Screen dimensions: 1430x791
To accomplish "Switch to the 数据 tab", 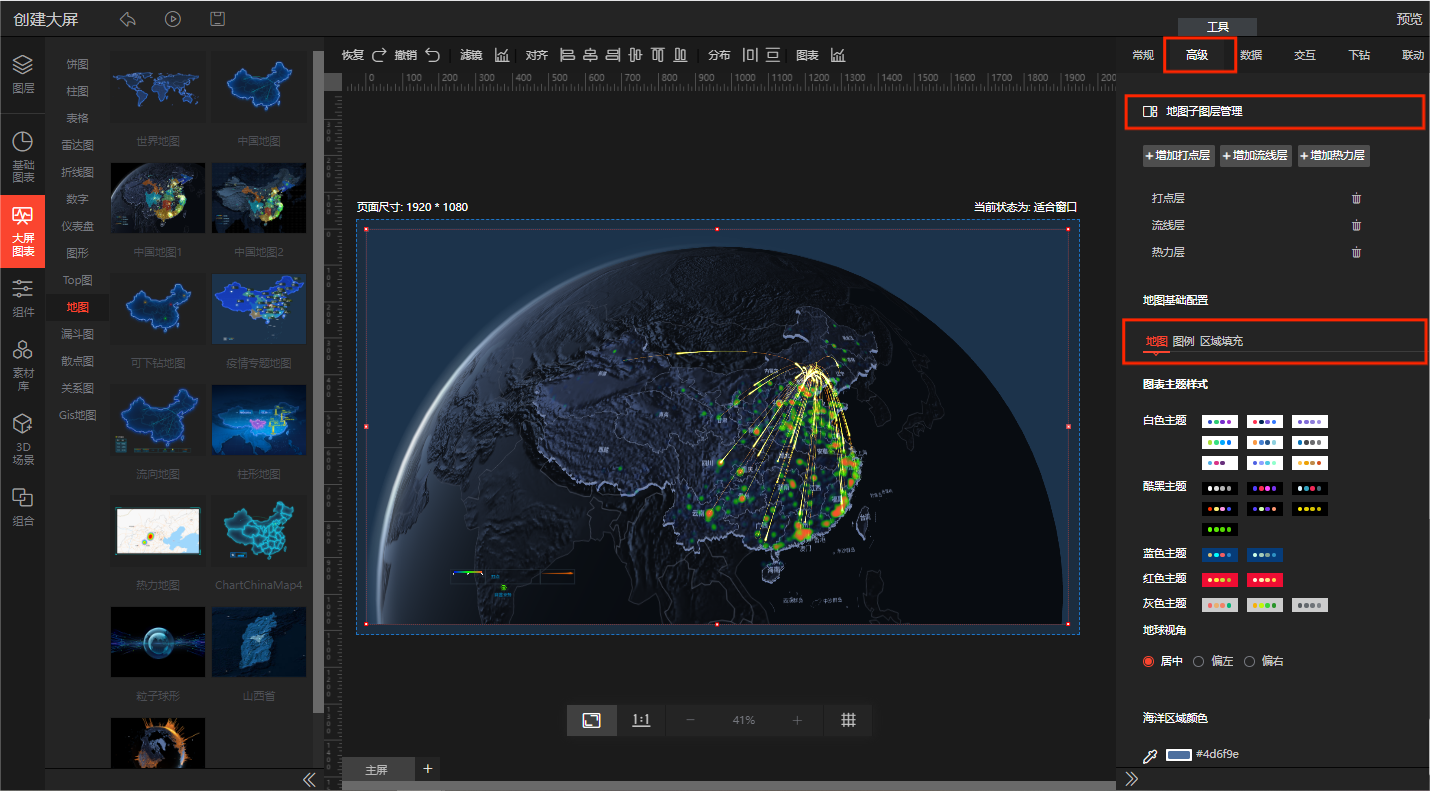I will (x=1251, y=55).
